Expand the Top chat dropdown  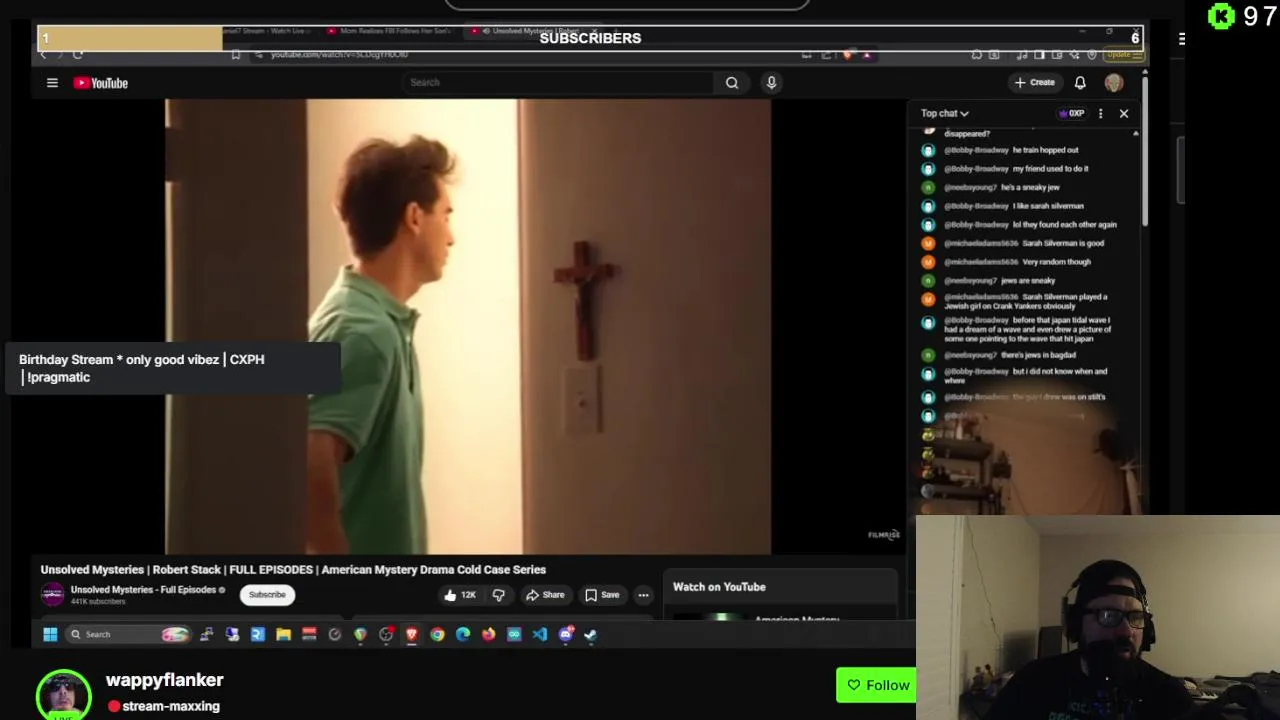(x=945, y=114)
